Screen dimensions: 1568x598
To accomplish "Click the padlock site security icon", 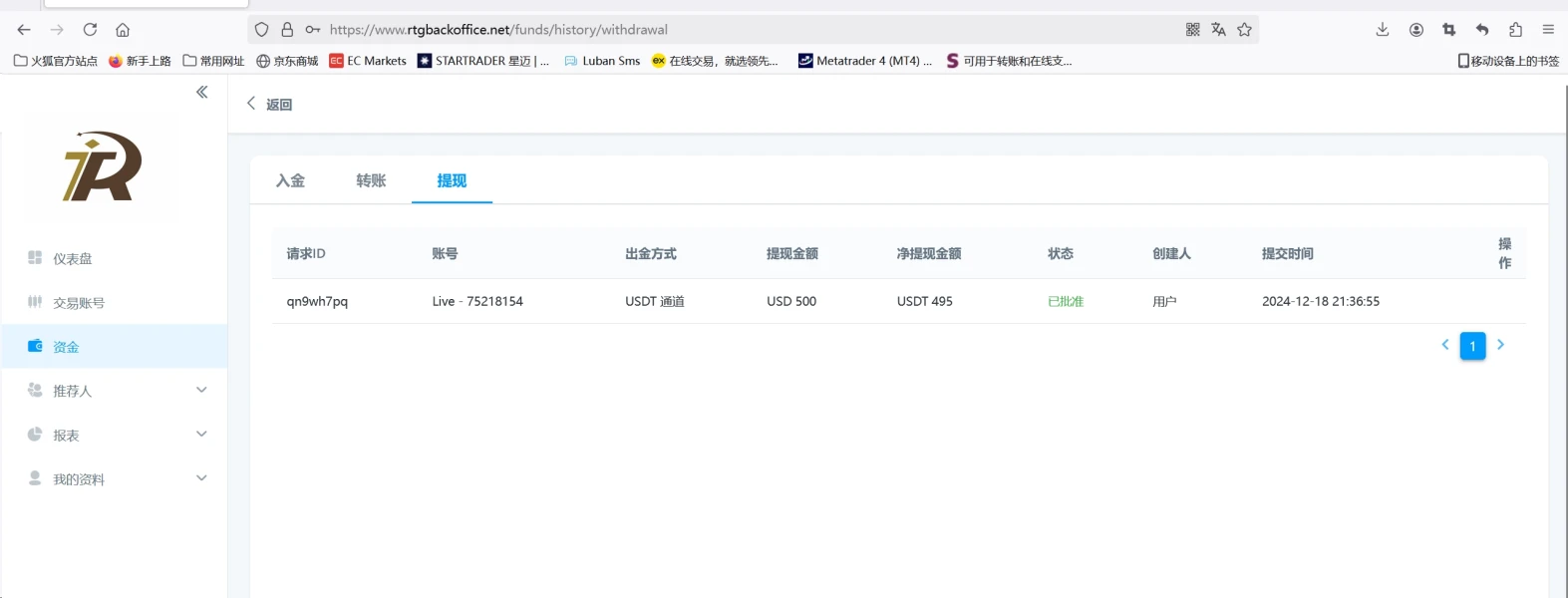I will click(x=287, y=30).
